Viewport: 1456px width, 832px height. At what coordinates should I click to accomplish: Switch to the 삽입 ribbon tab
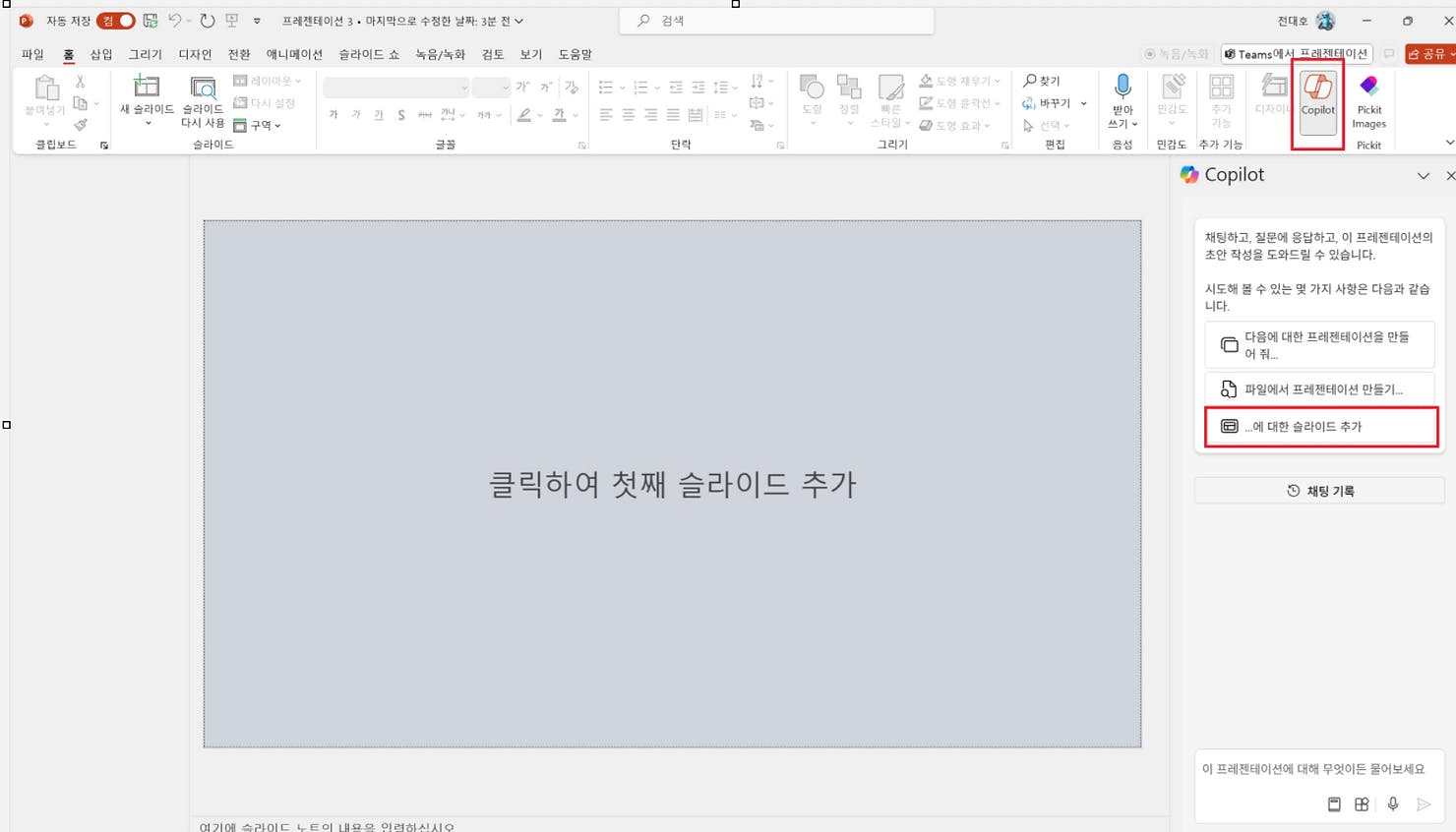pos(99,54)
